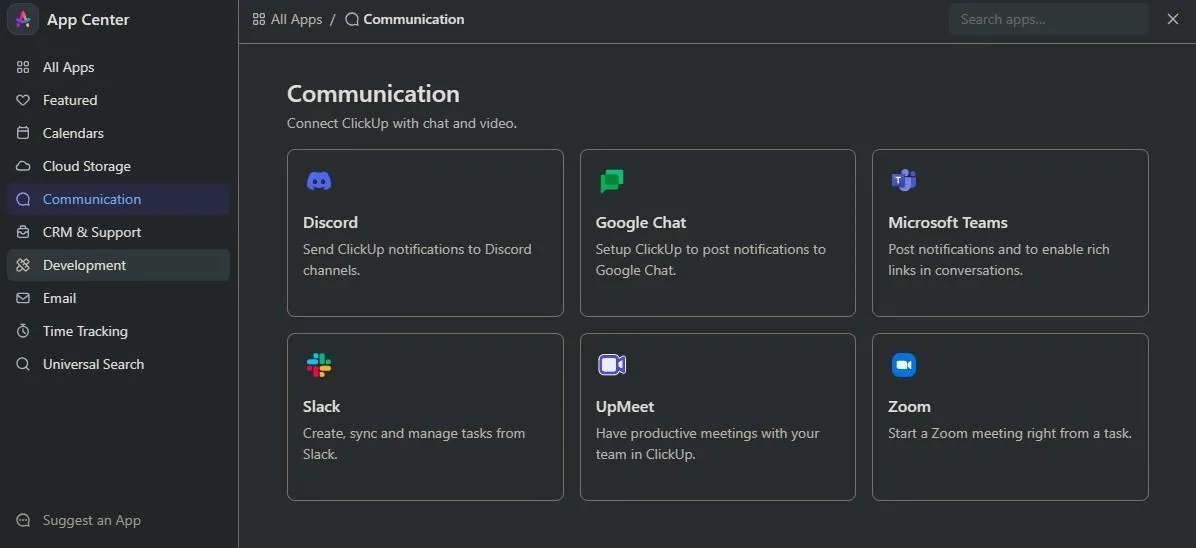Screen dimensions: 1196x548
Task: Click the Communication chat bubble sidebar icon
Action: coord(23,199)
